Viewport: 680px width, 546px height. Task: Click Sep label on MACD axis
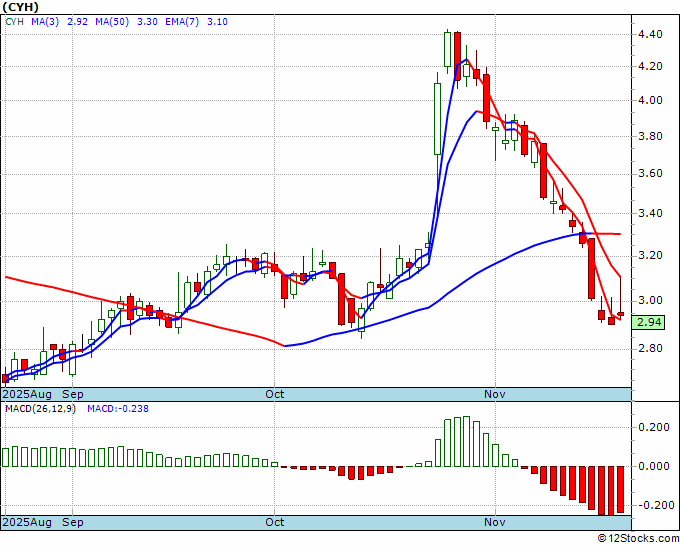pyautogui.click(x=72, y=522)
